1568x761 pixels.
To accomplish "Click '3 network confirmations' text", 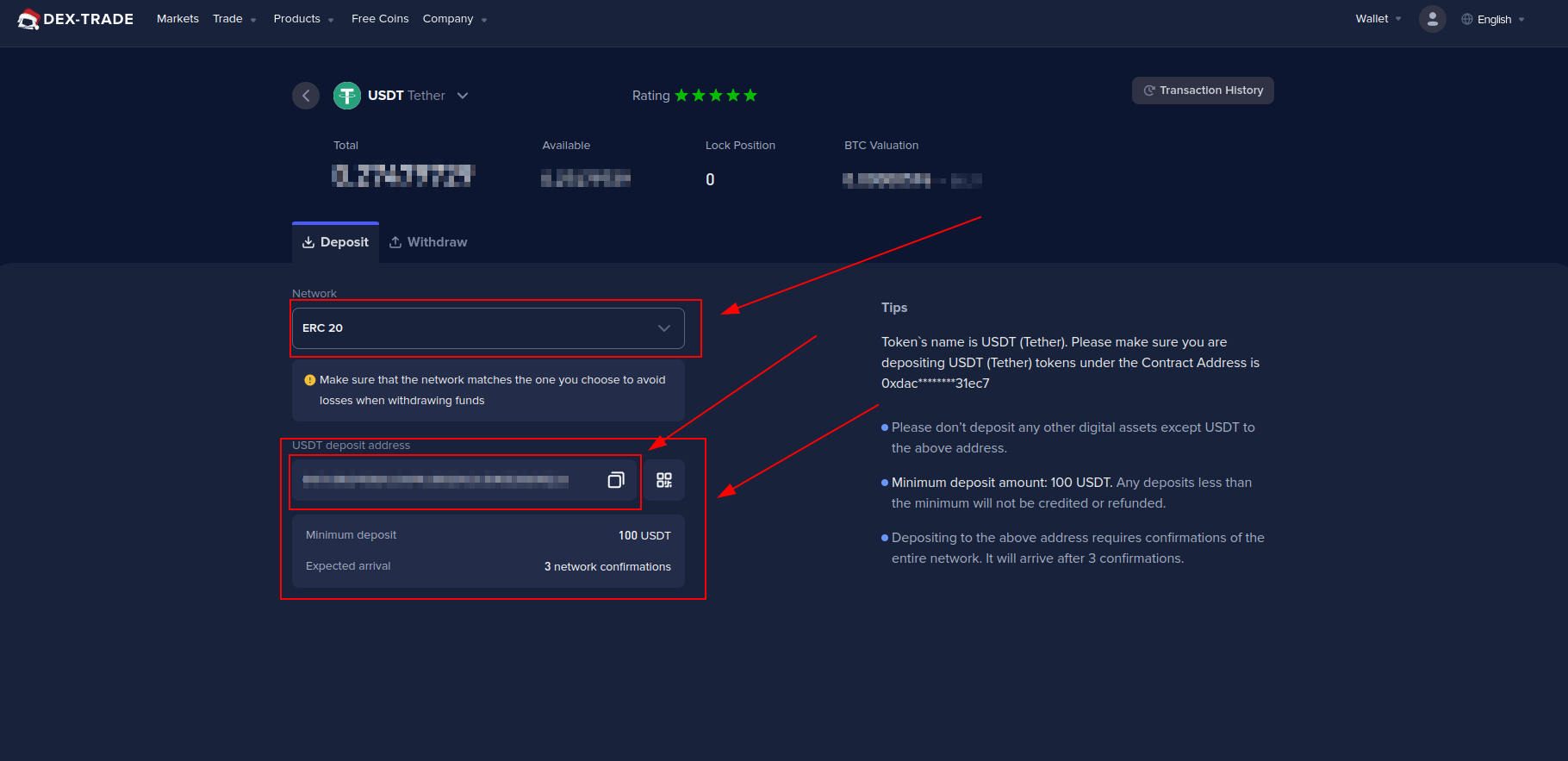I will (x=607, y=566).
